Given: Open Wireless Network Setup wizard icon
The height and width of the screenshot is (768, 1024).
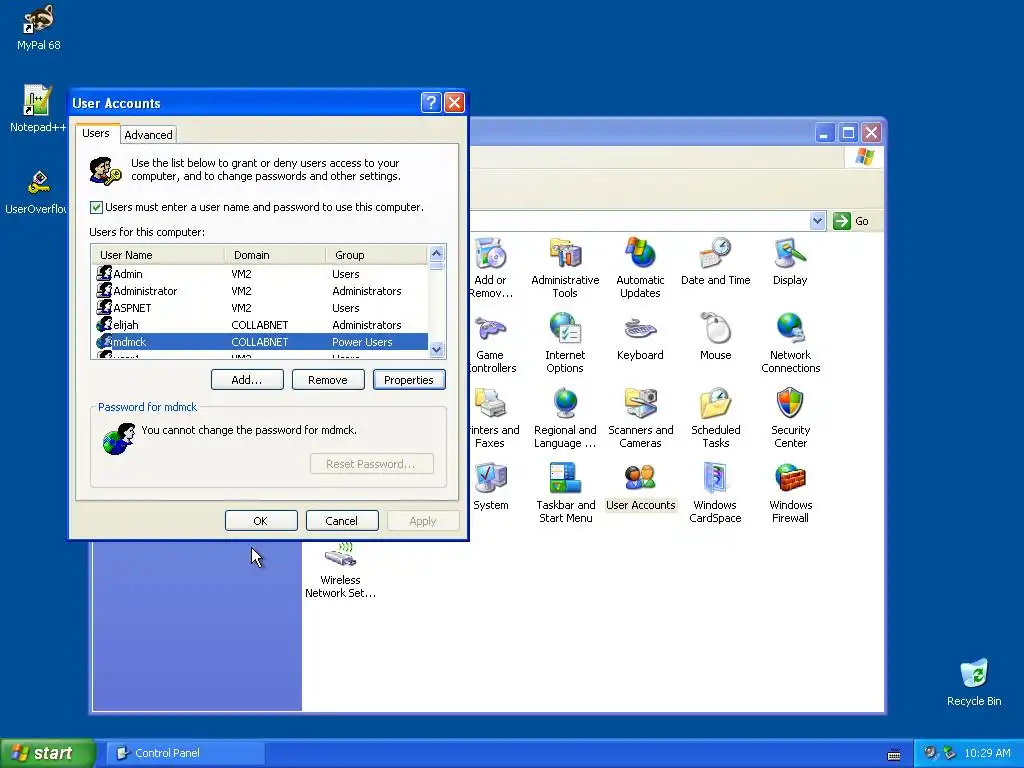Looking at the screenshot, I should (340, 569).
